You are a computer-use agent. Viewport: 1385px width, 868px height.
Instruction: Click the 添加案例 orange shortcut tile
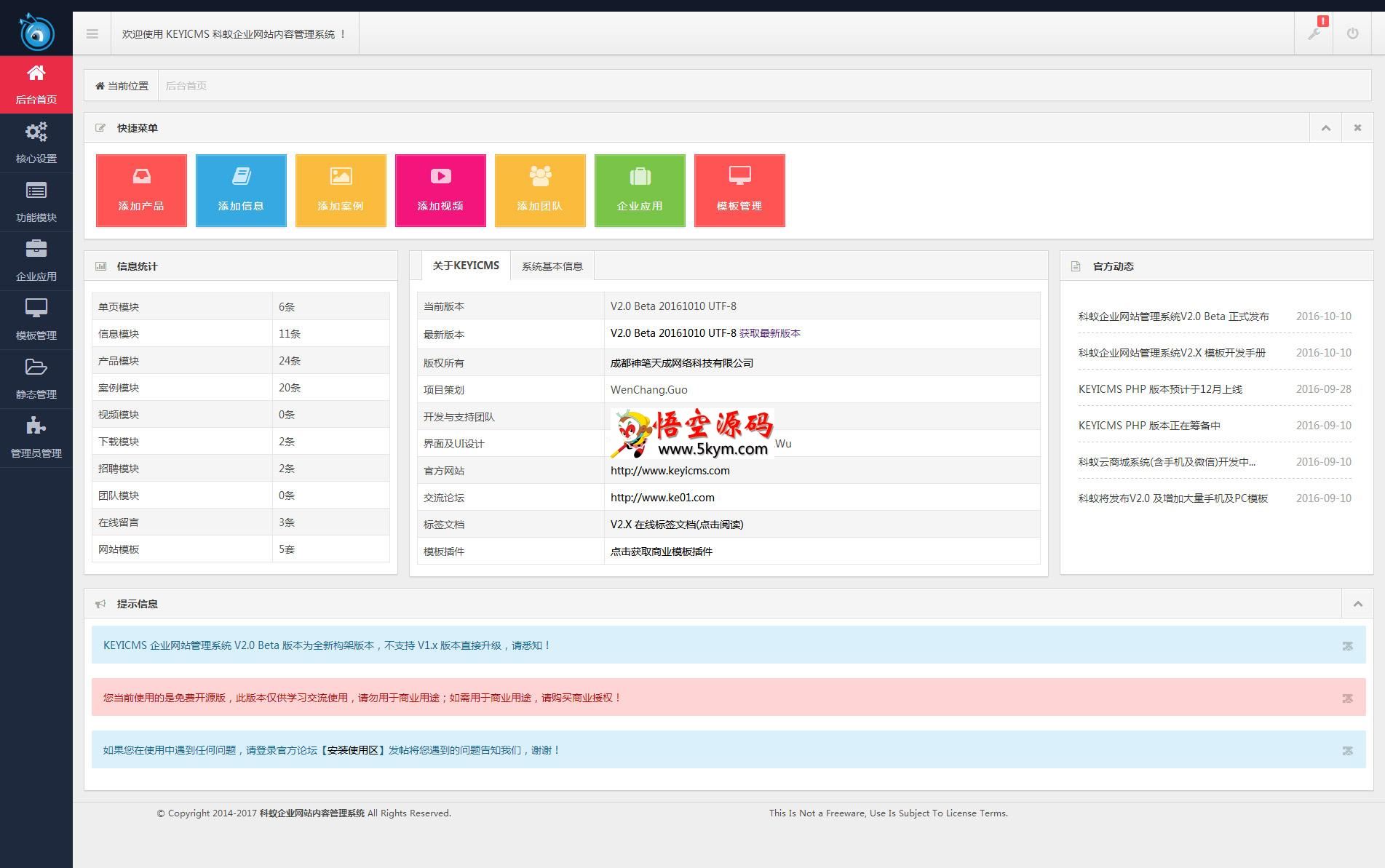341,191
